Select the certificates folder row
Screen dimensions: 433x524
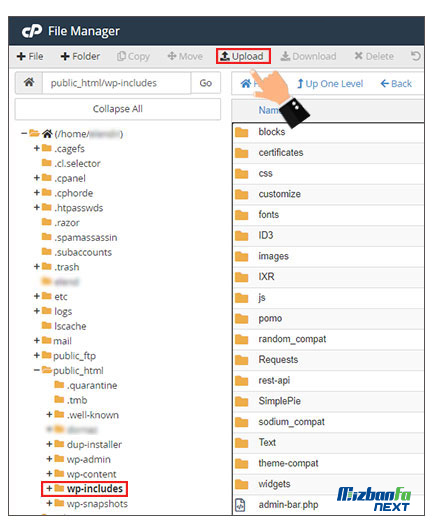328,153
